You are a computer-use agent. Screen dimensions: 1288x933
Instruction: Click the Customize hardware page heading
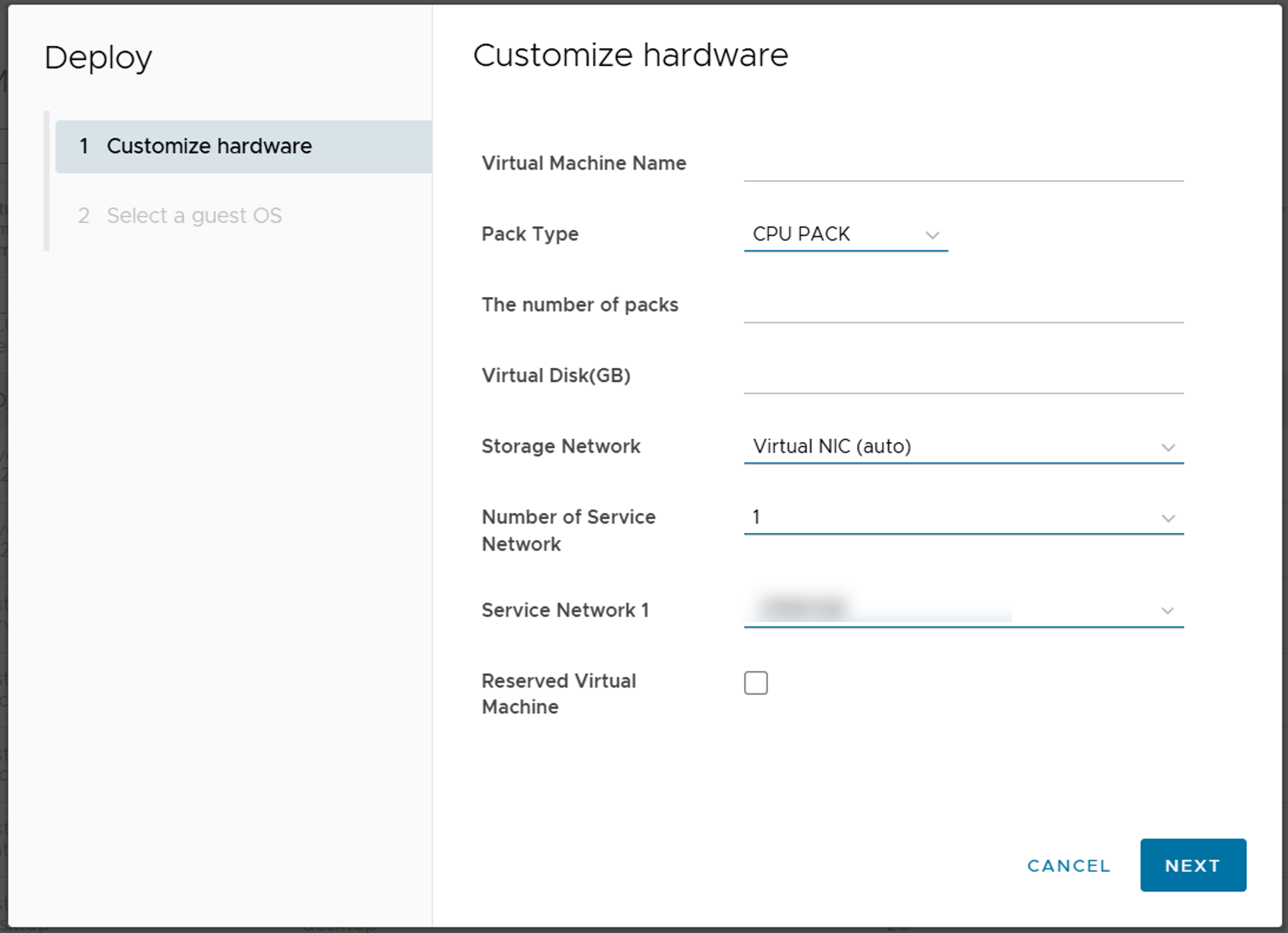click(x=630, y=56)
